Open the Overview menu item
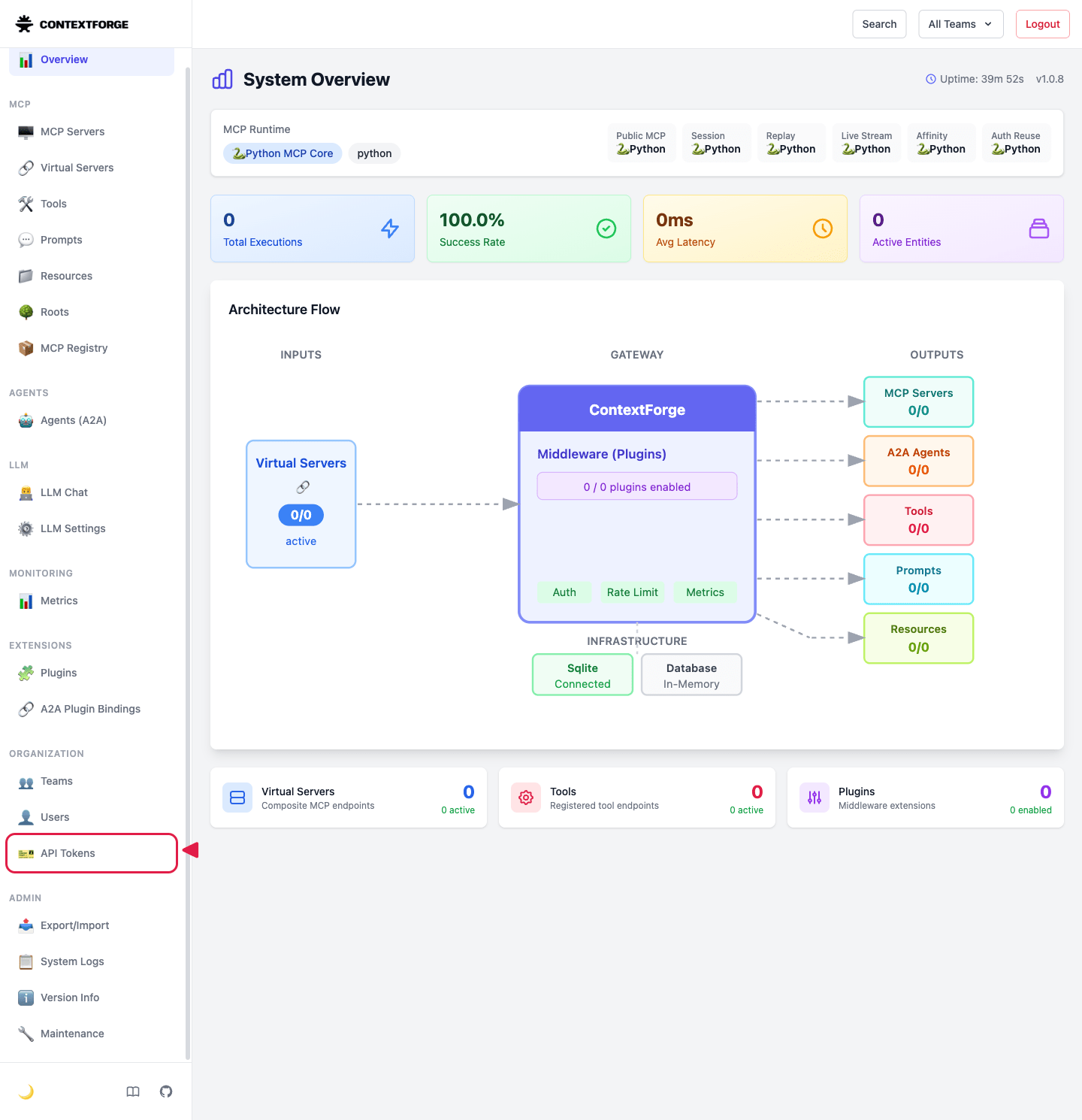This screenshot has height=1120, width=1082. point(92,60)
